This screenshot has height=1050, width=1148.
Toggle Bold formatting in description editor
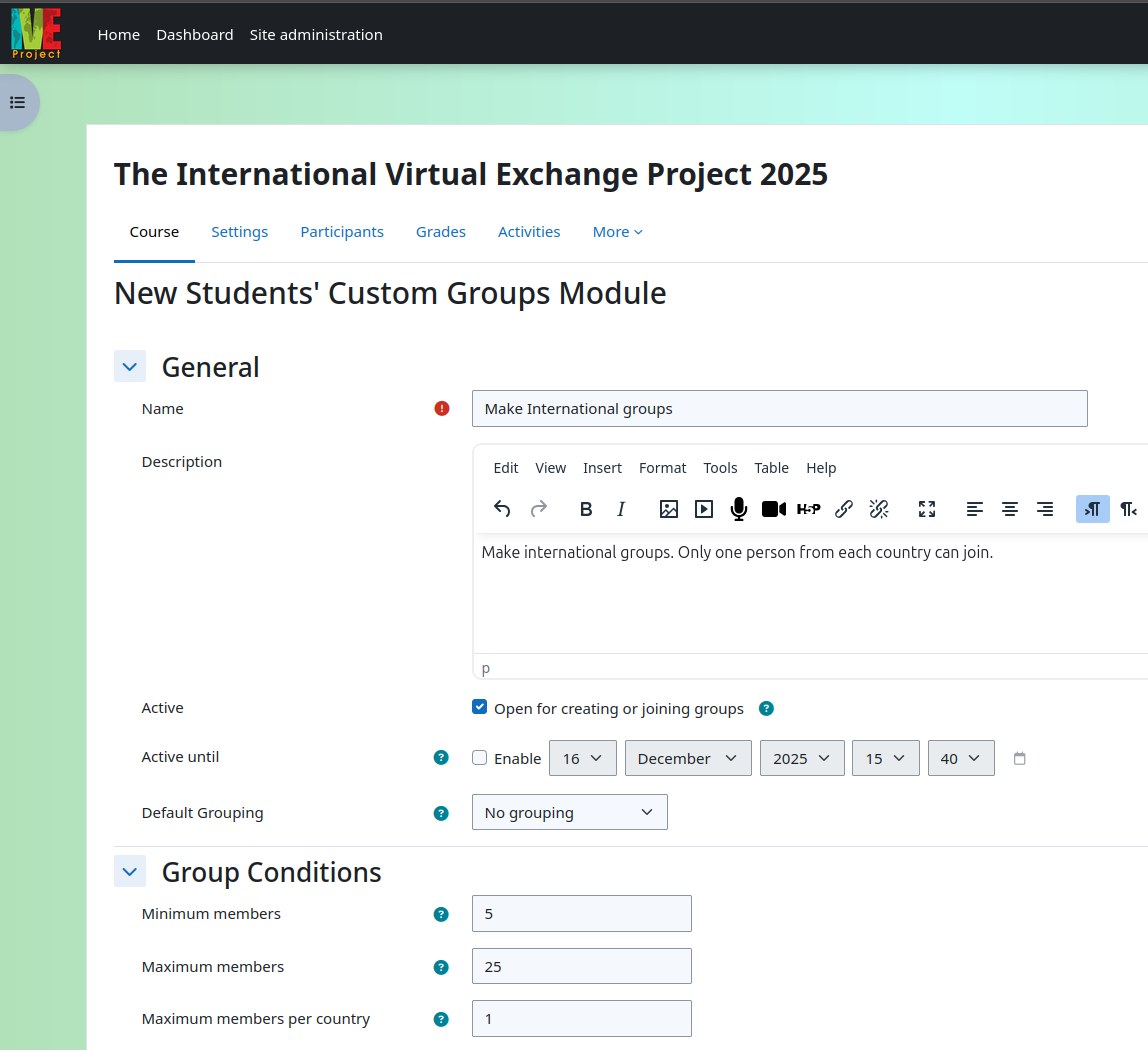[x=586, y=509]
